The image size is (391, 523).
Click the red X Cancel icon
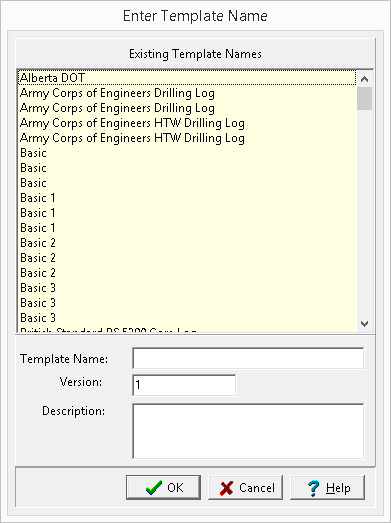pos(227,488)
